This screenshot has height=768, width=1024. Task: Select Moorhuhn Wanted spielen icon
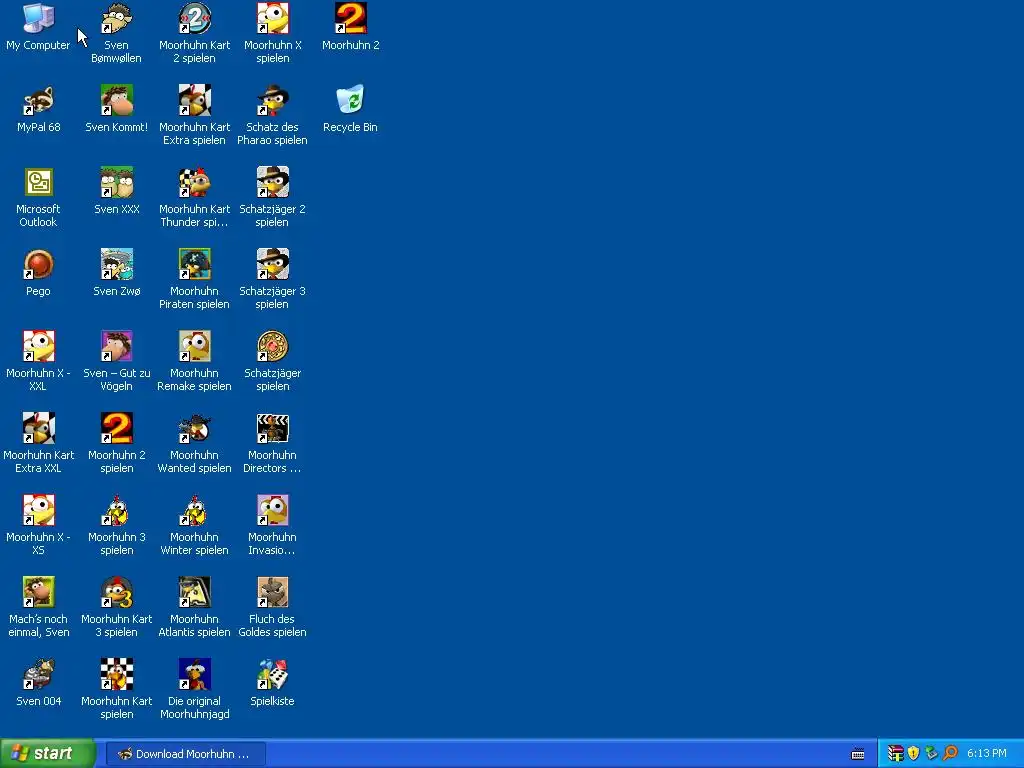click(x=195, y=428)
